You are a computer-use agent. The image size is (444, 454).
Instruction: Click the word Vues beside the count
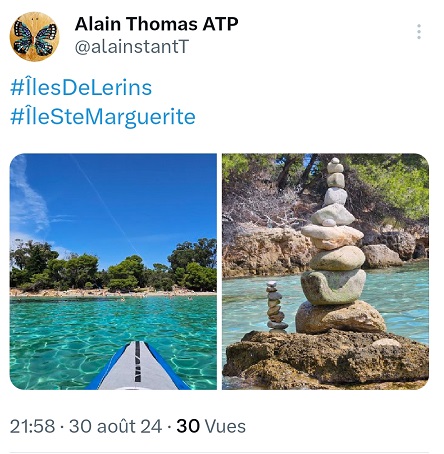[x=225, y=426]
